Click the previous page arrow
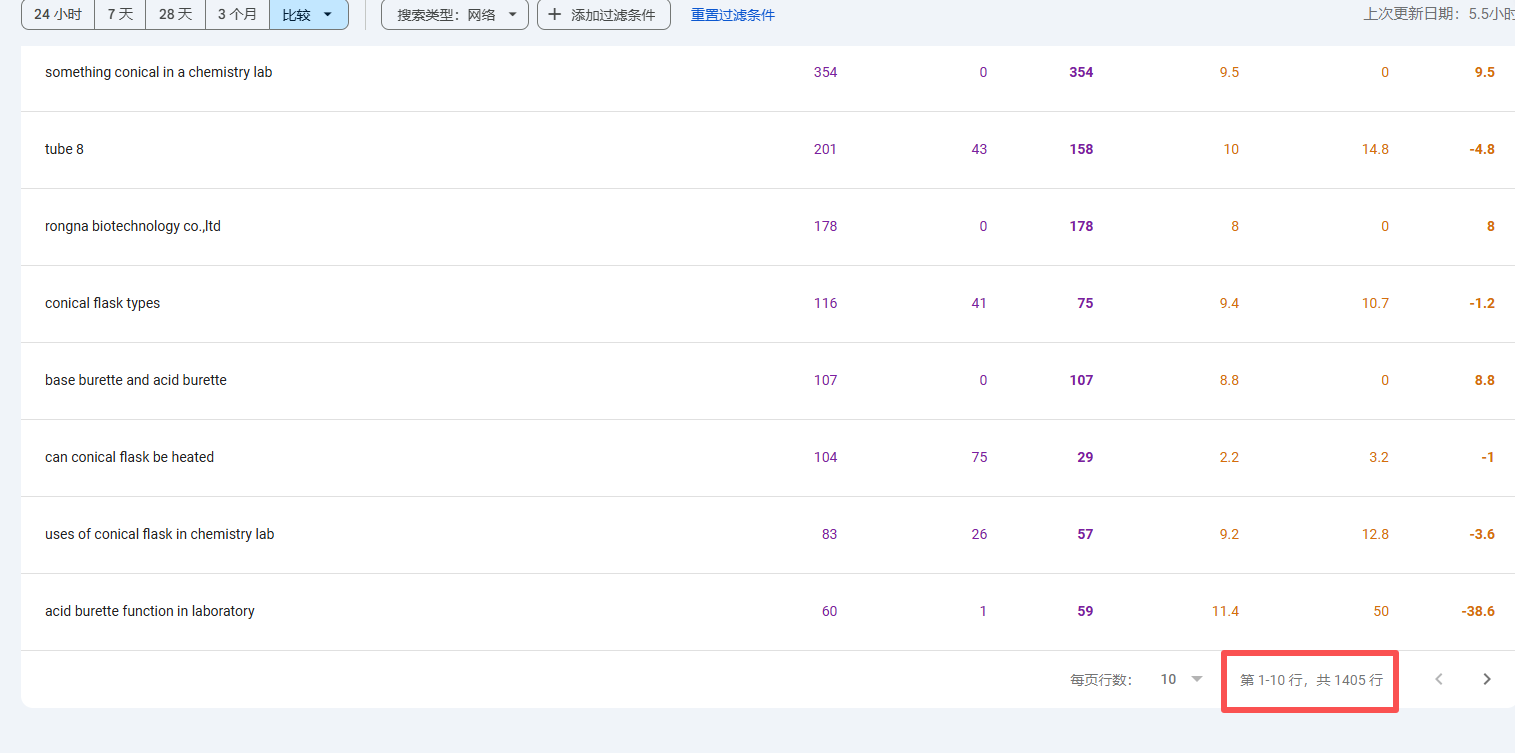The height and width of the screenshot is (753, 1515). tap(1439, 679)
